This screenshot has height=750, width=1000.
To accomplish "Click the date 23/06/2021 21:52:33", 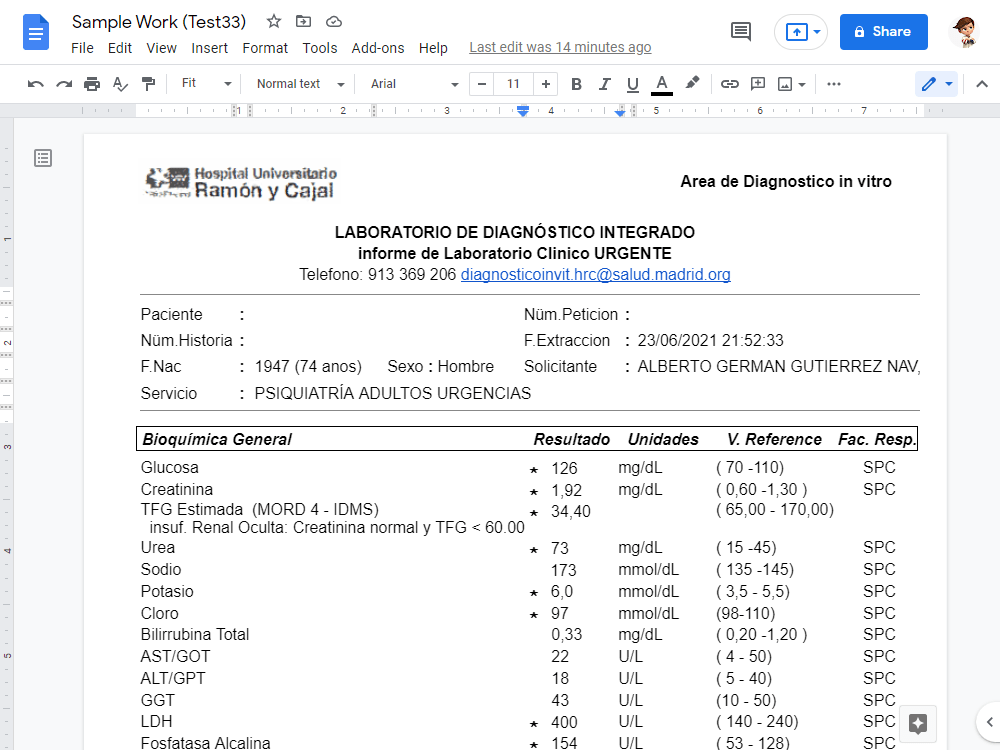I will [x=710, y=341].
